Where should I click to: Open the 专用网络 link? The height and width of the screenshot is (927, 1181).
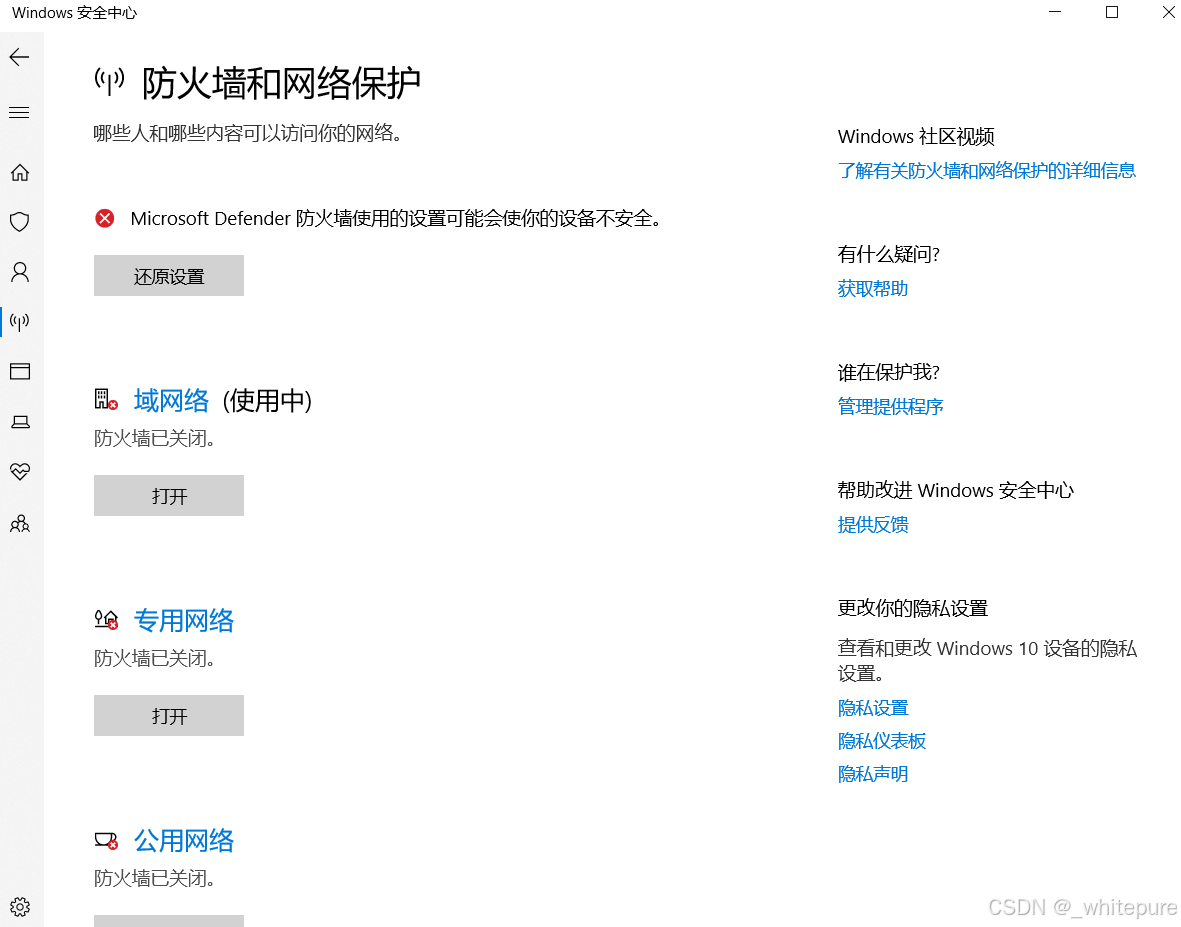184,621
